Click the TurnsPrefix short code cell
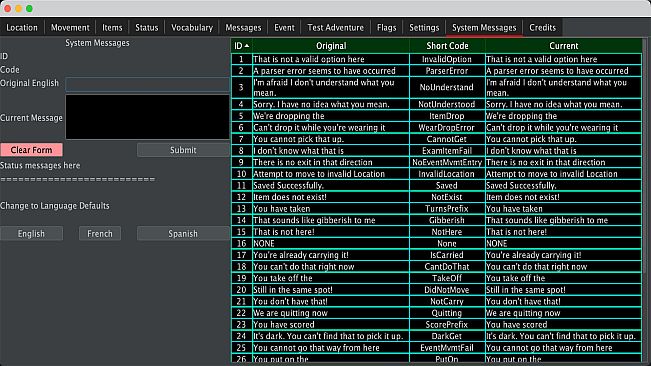Viewport: 651px width, 366px height. click(447, 209)
